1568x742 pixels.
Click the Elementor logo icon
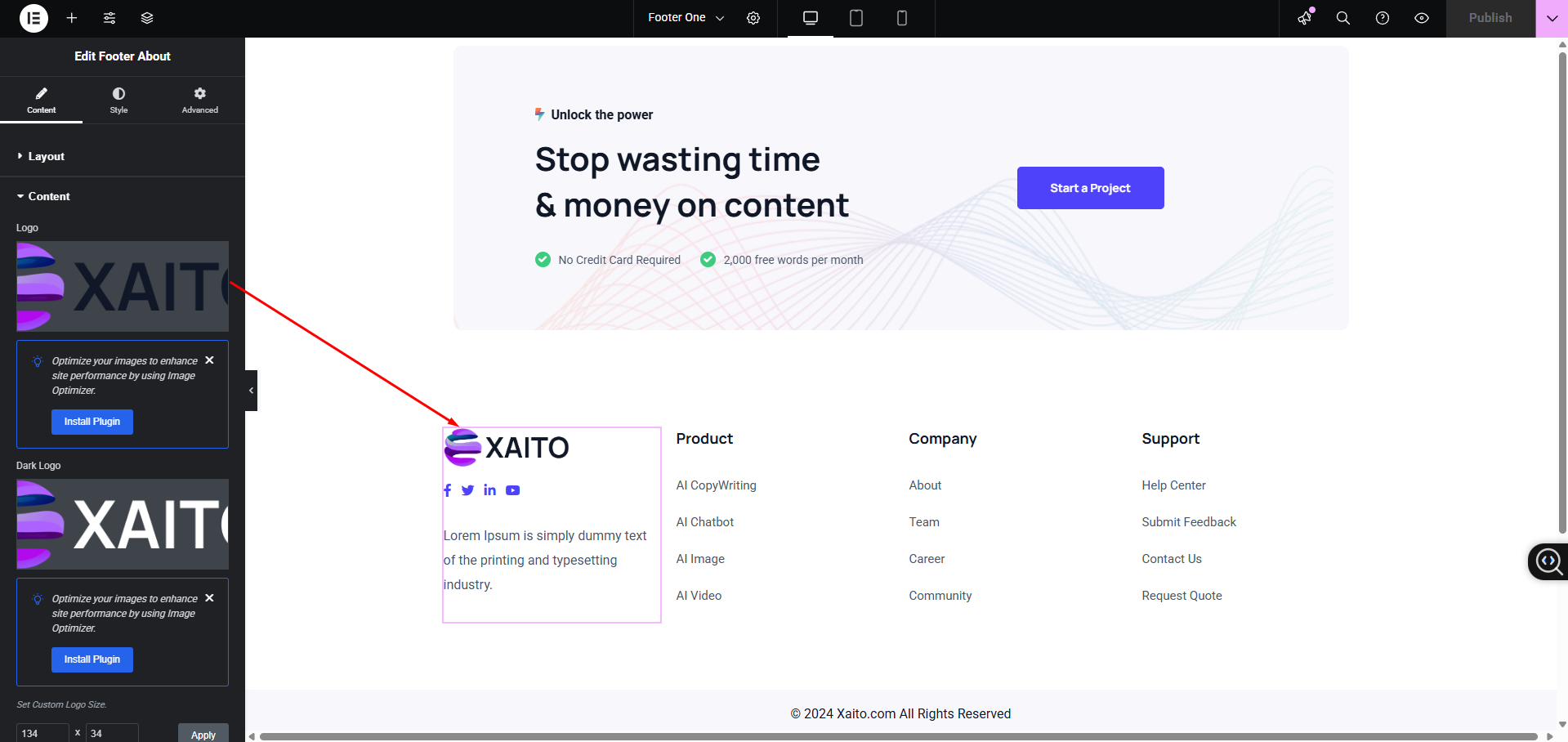pos(34,18)
